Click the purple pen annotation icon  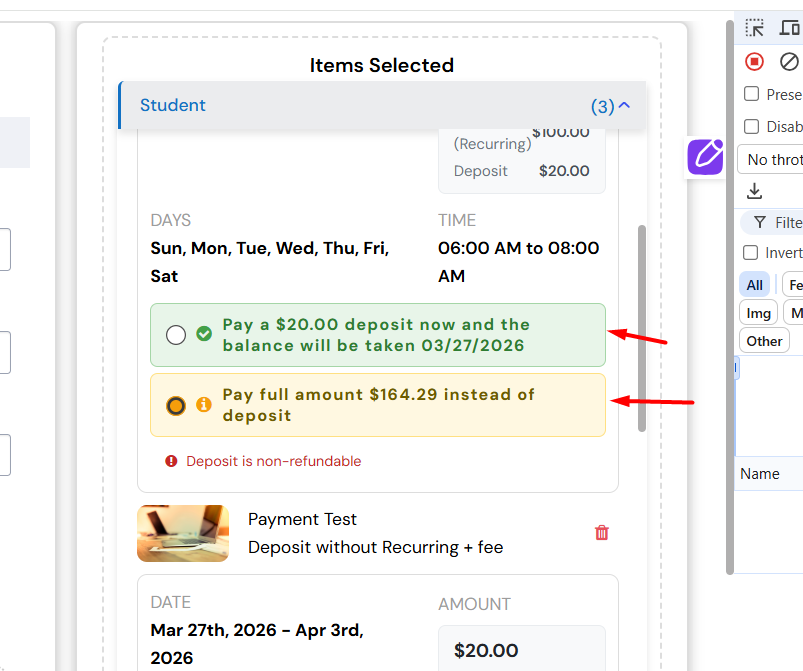click(705, 156)
